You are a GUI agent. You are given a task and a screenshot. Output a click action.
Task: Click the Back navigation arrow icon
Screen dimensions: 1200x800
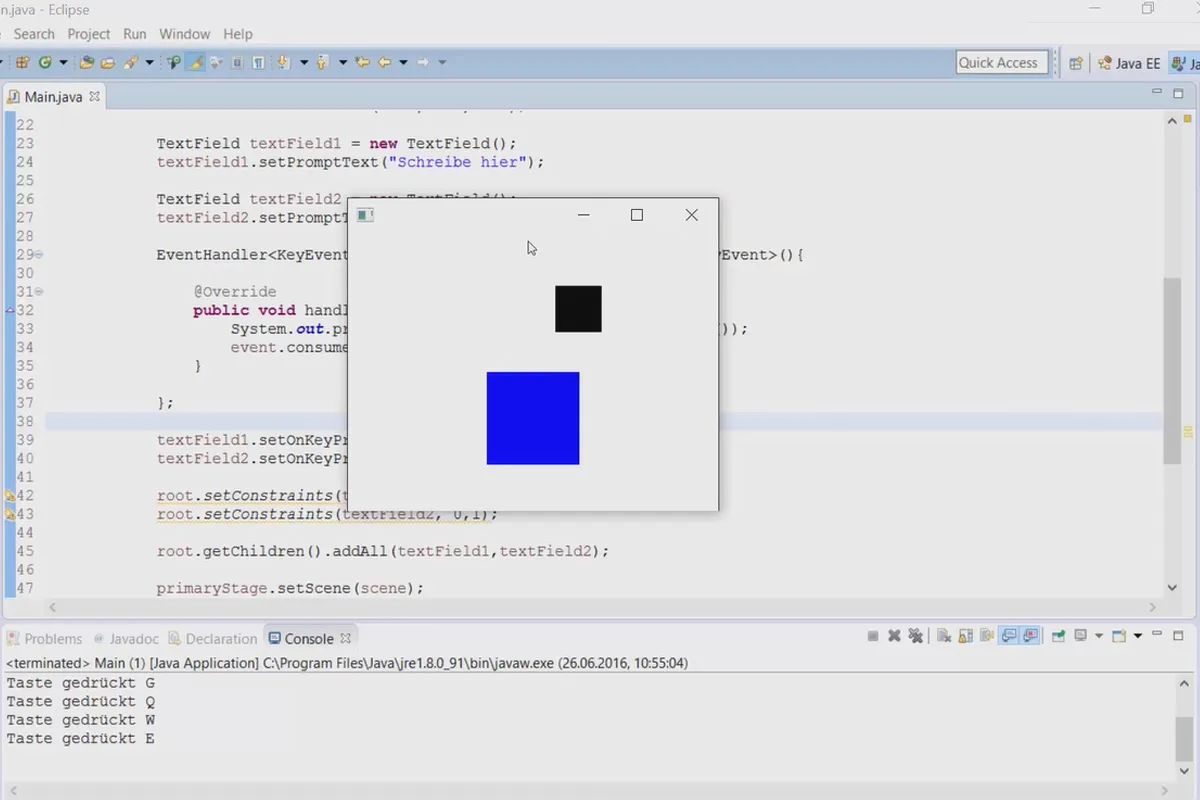pyautogui.click(x=383, y=62)
